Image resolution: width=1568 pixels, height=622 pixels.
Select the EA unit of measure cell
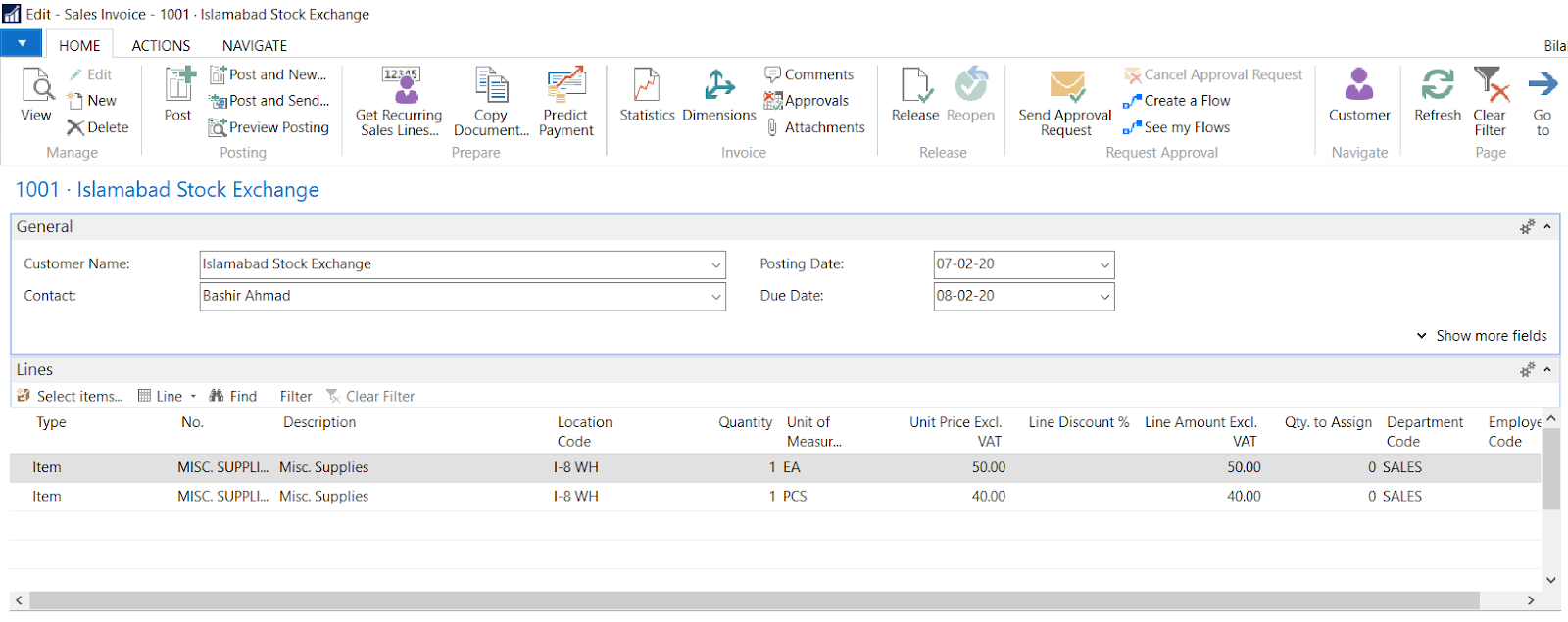[x=792, y=468]
